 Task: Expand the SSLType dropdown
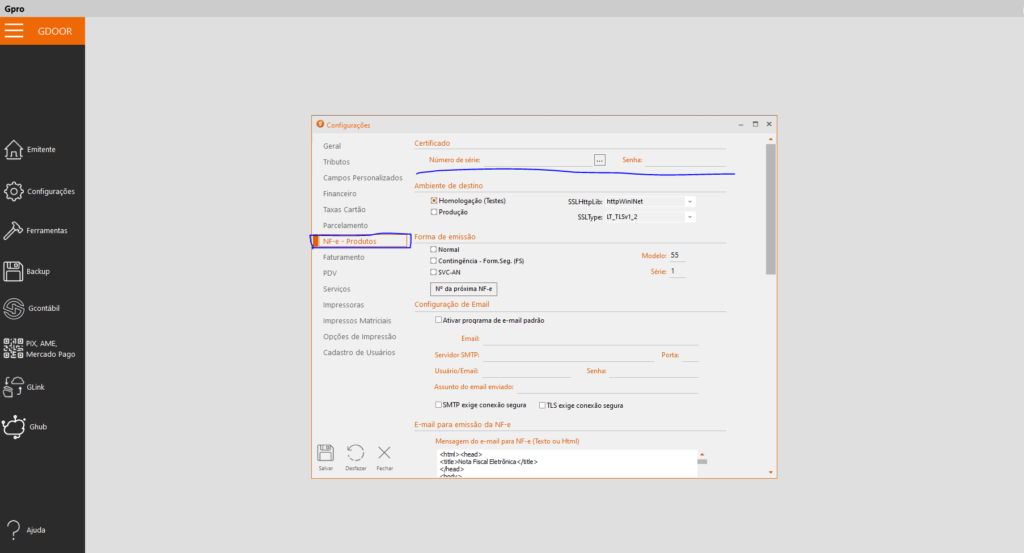(689, 216)
